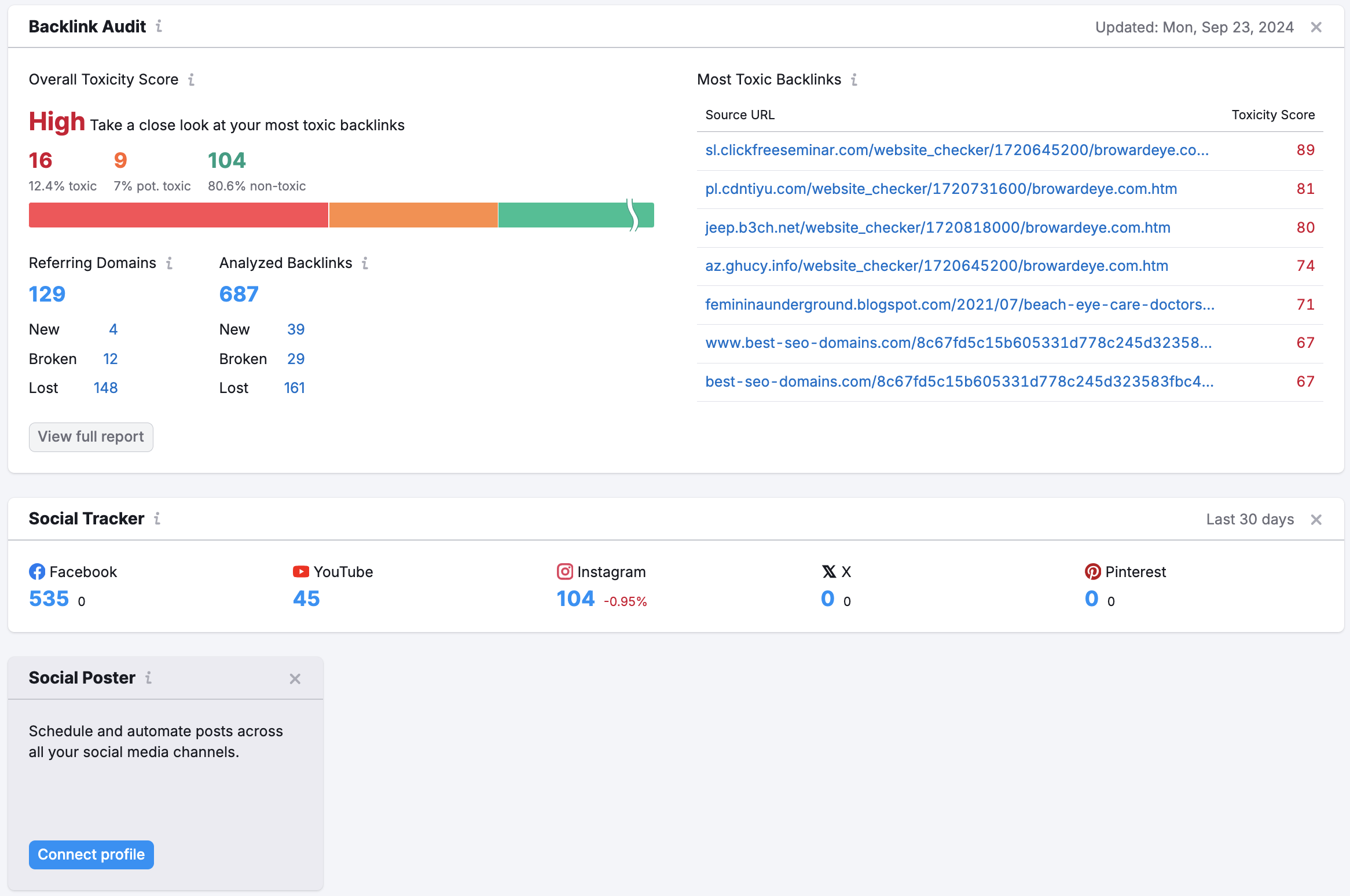The width and height of the screenshot is (1350, 896).
Task: Click the Source URL column header
Action: [x=740, y=115]
